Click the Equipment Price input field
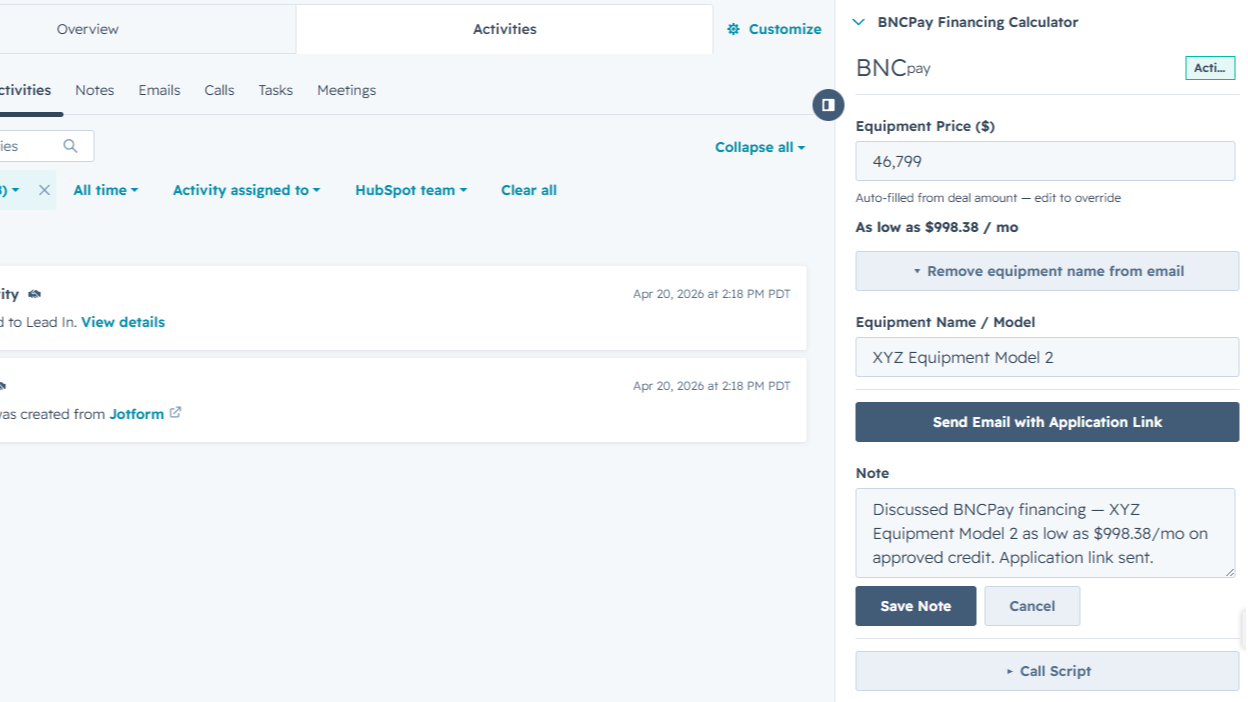 tap(1045, 161)
